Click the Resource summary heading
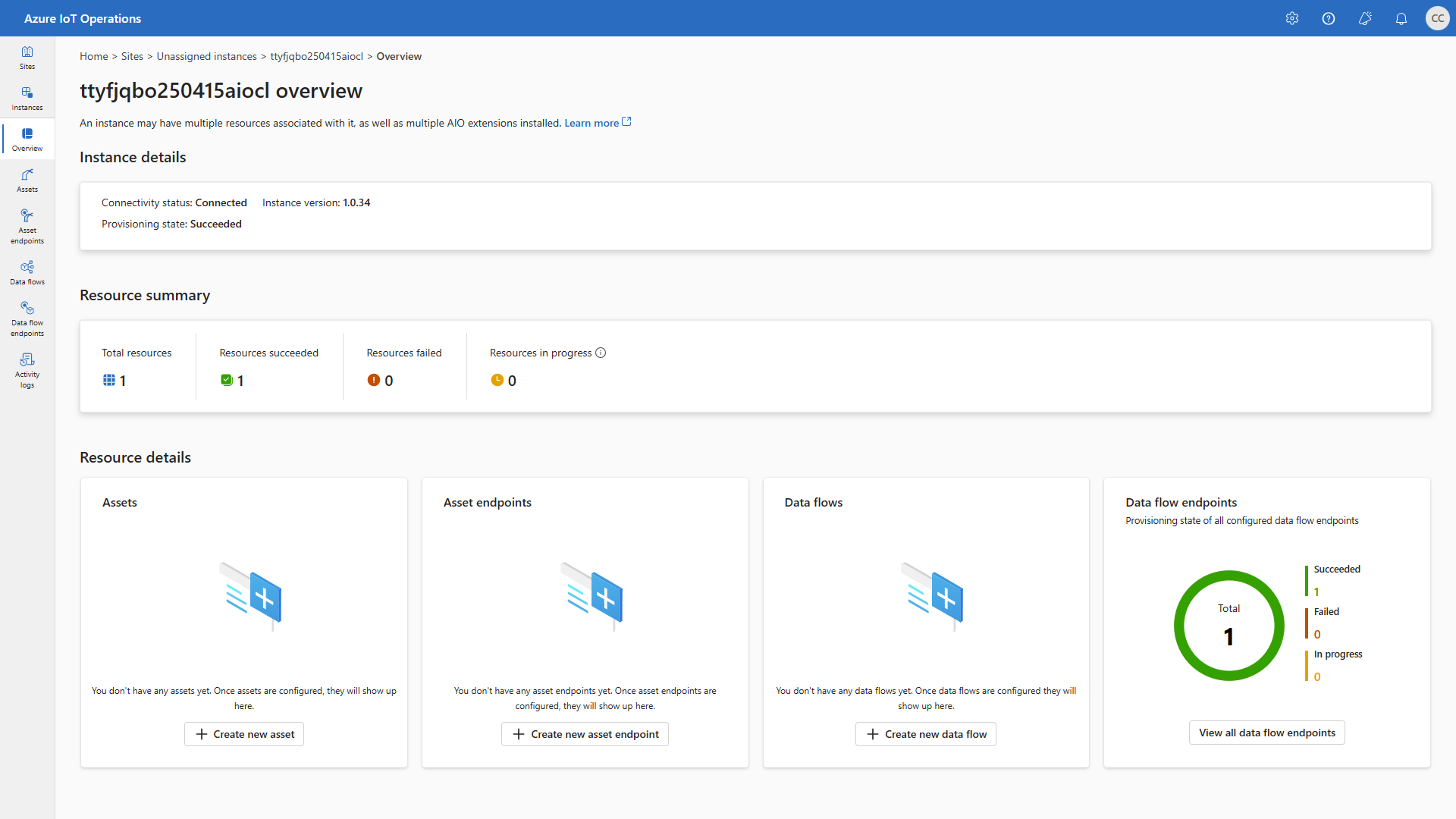The image size is (1456, 819). 145,295
